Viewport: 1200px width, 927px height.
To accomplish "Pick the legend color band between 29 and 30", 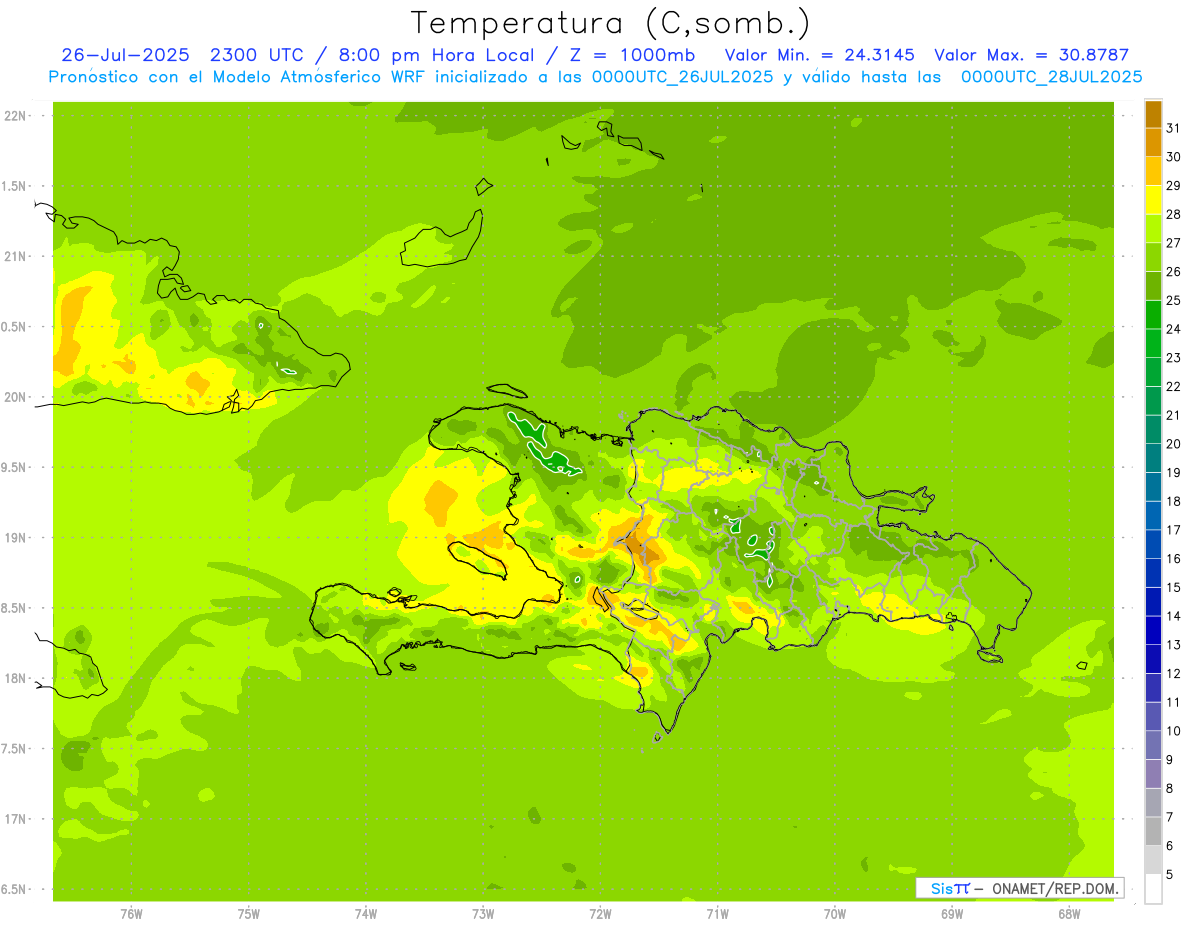I will point(1153,171).
